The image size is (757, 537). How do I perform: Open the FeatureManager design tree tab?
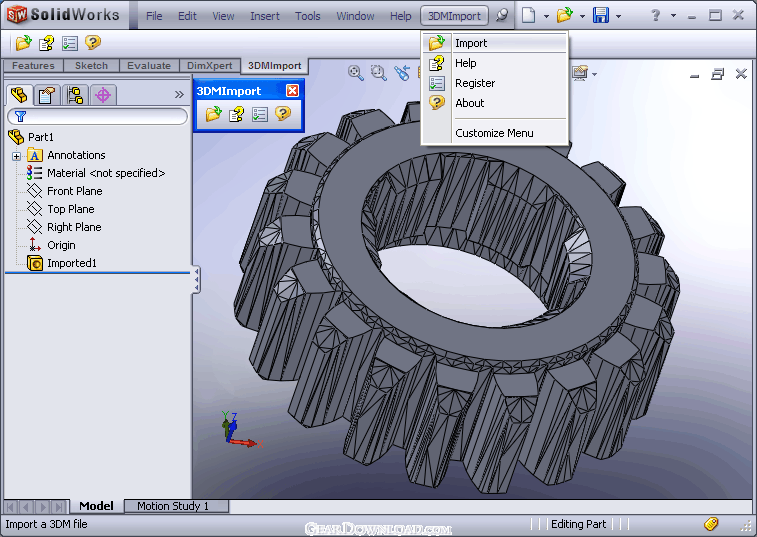click(x=19, y=95)
